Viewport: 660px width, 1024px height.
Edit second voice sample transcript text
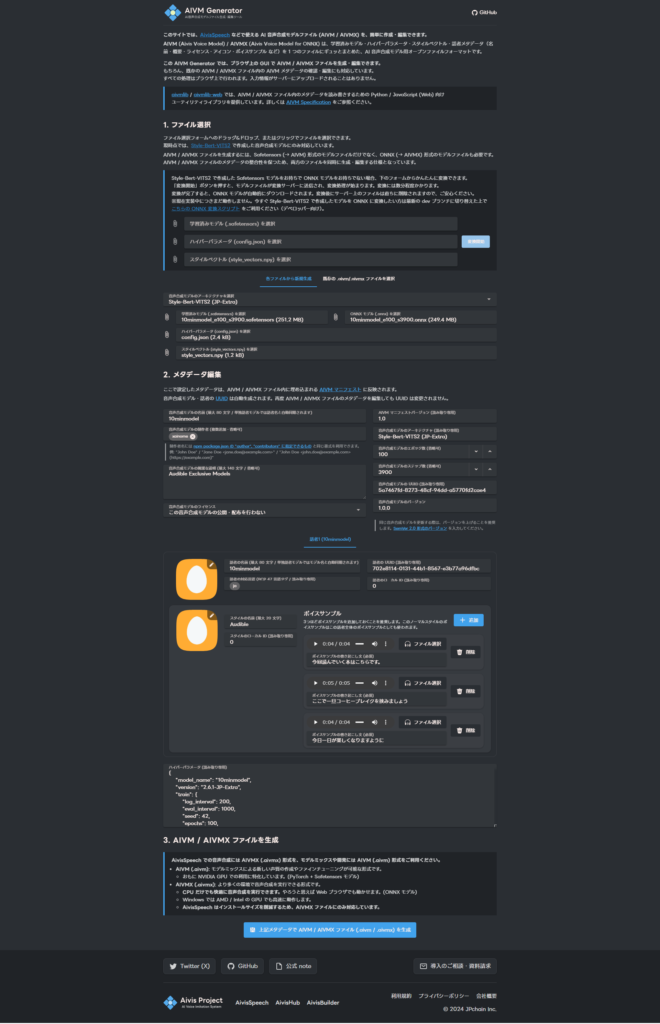[x=376, y=699]
